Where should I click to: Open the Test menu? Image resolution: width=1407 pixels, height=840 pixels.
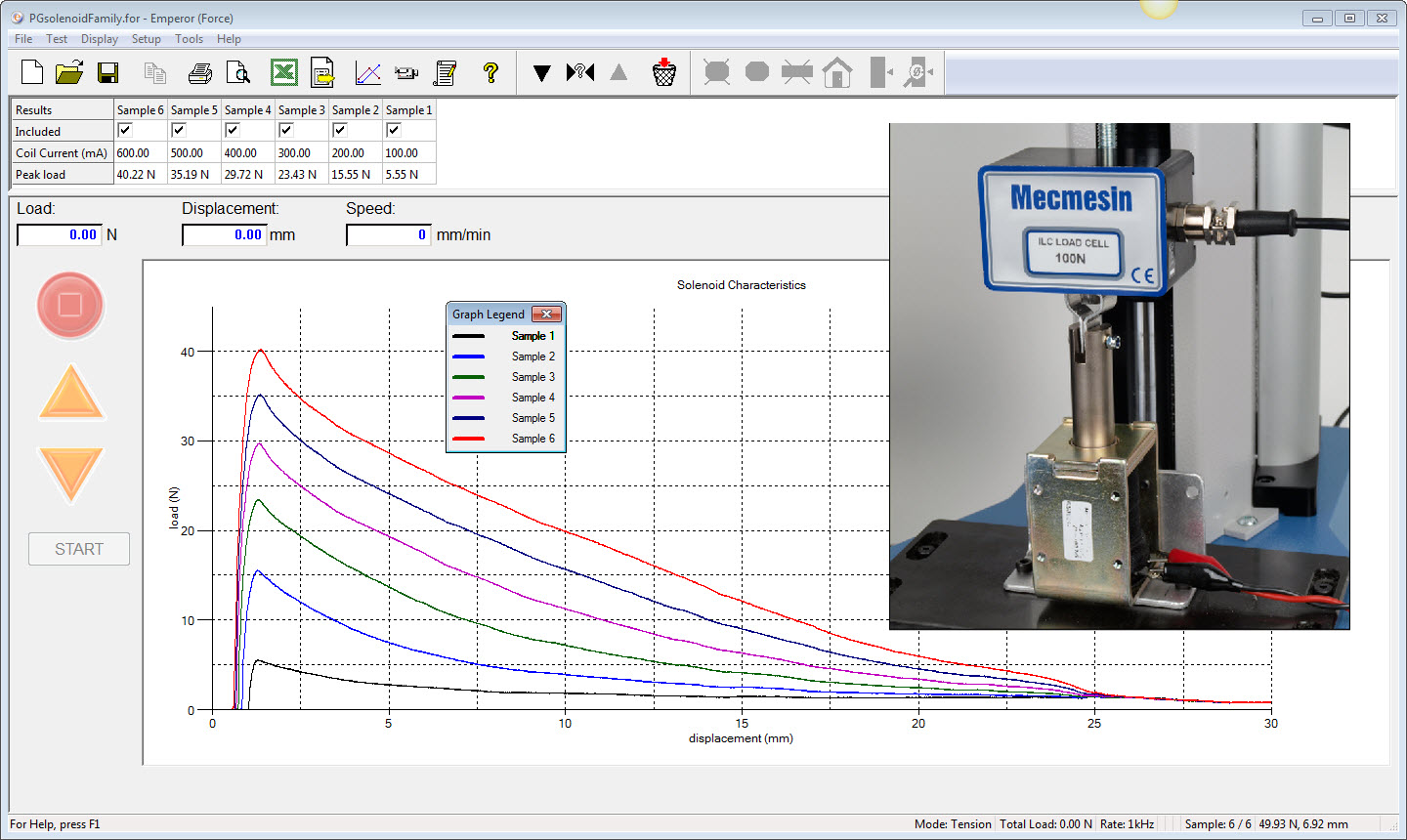(x=55, y=39)
